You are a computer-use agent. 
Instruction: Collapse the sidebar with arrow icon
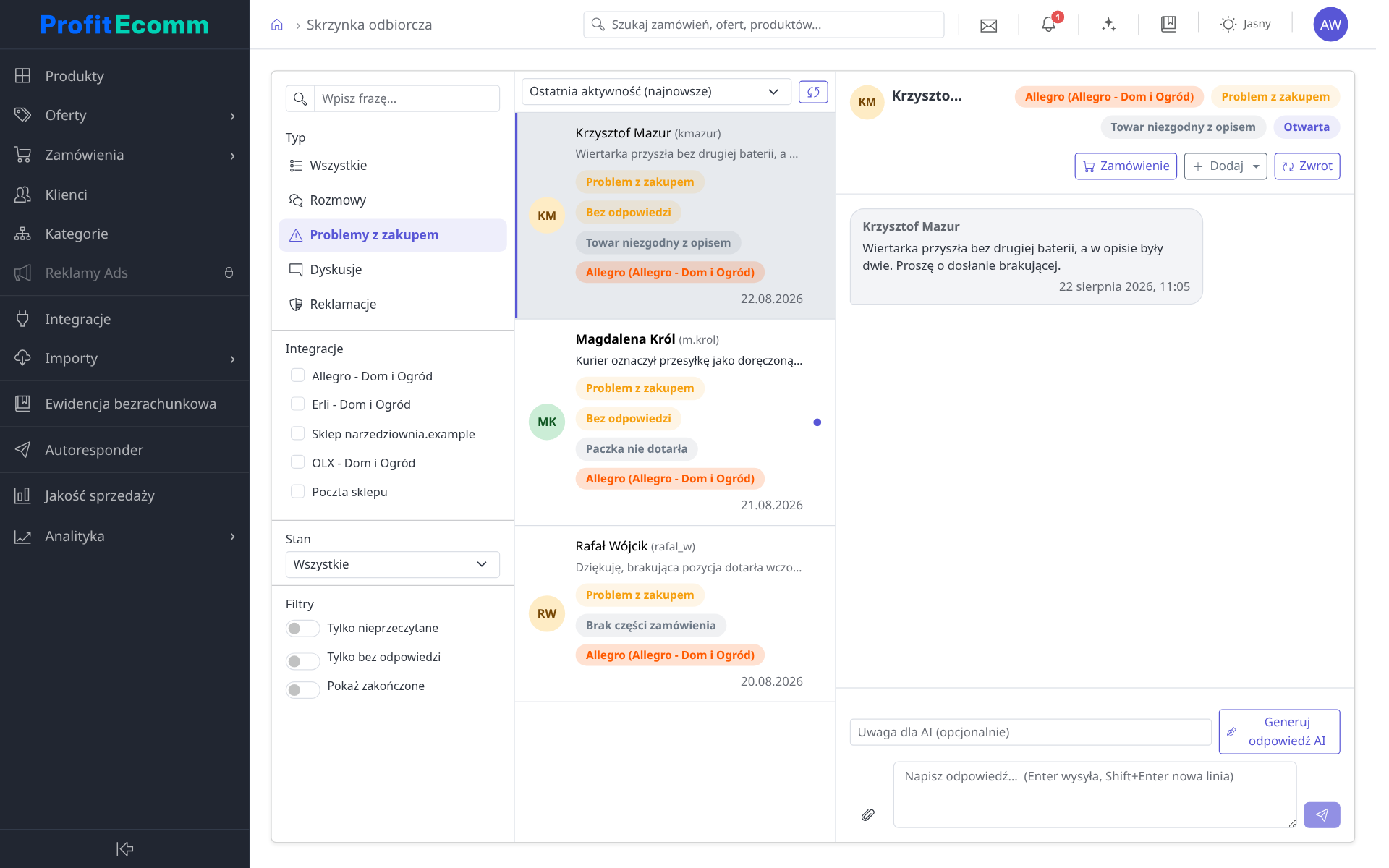[124, 848]
